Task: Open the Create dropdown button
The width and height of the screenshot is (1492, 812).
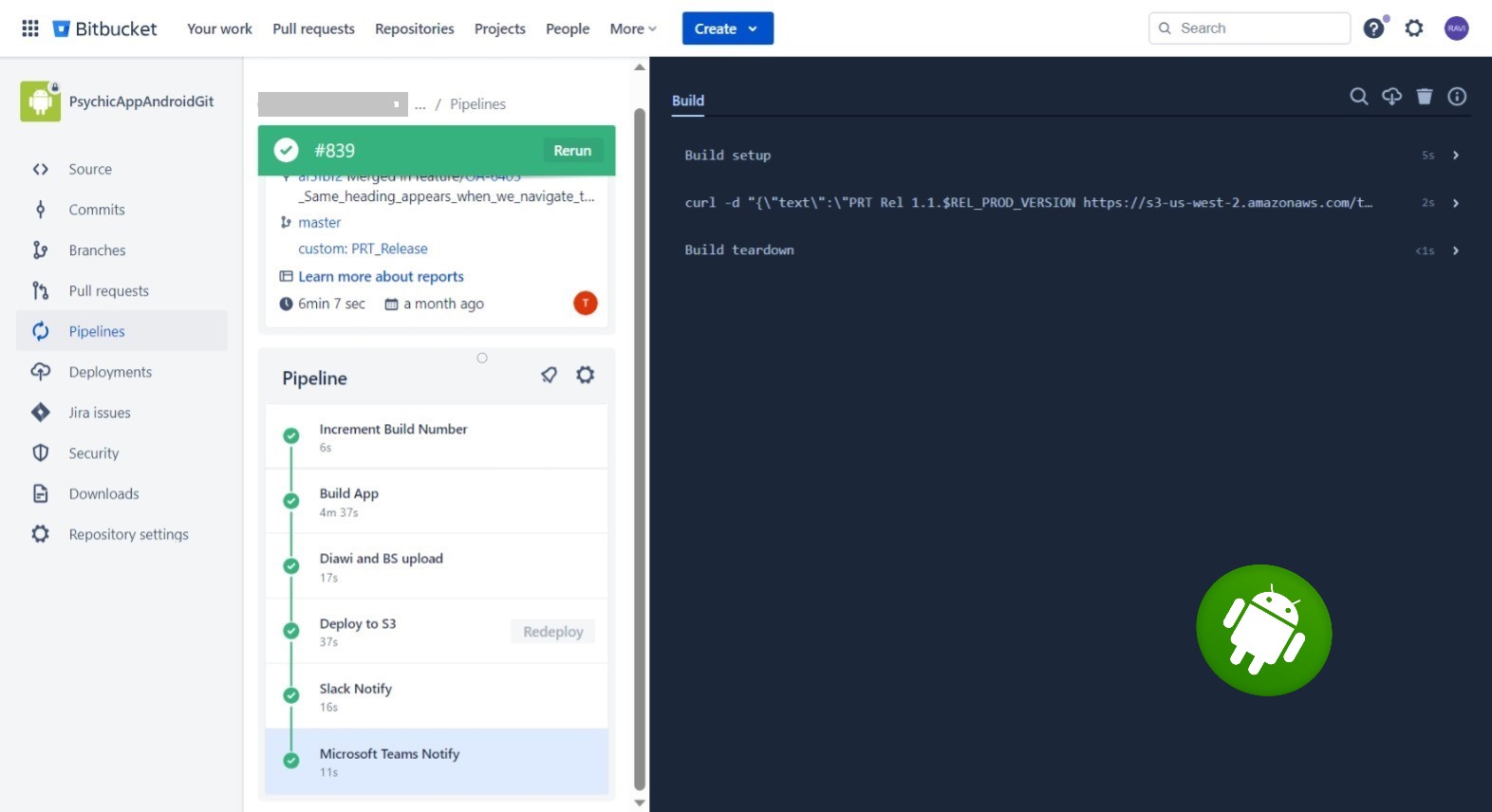Action: click(x=727, y=28)
